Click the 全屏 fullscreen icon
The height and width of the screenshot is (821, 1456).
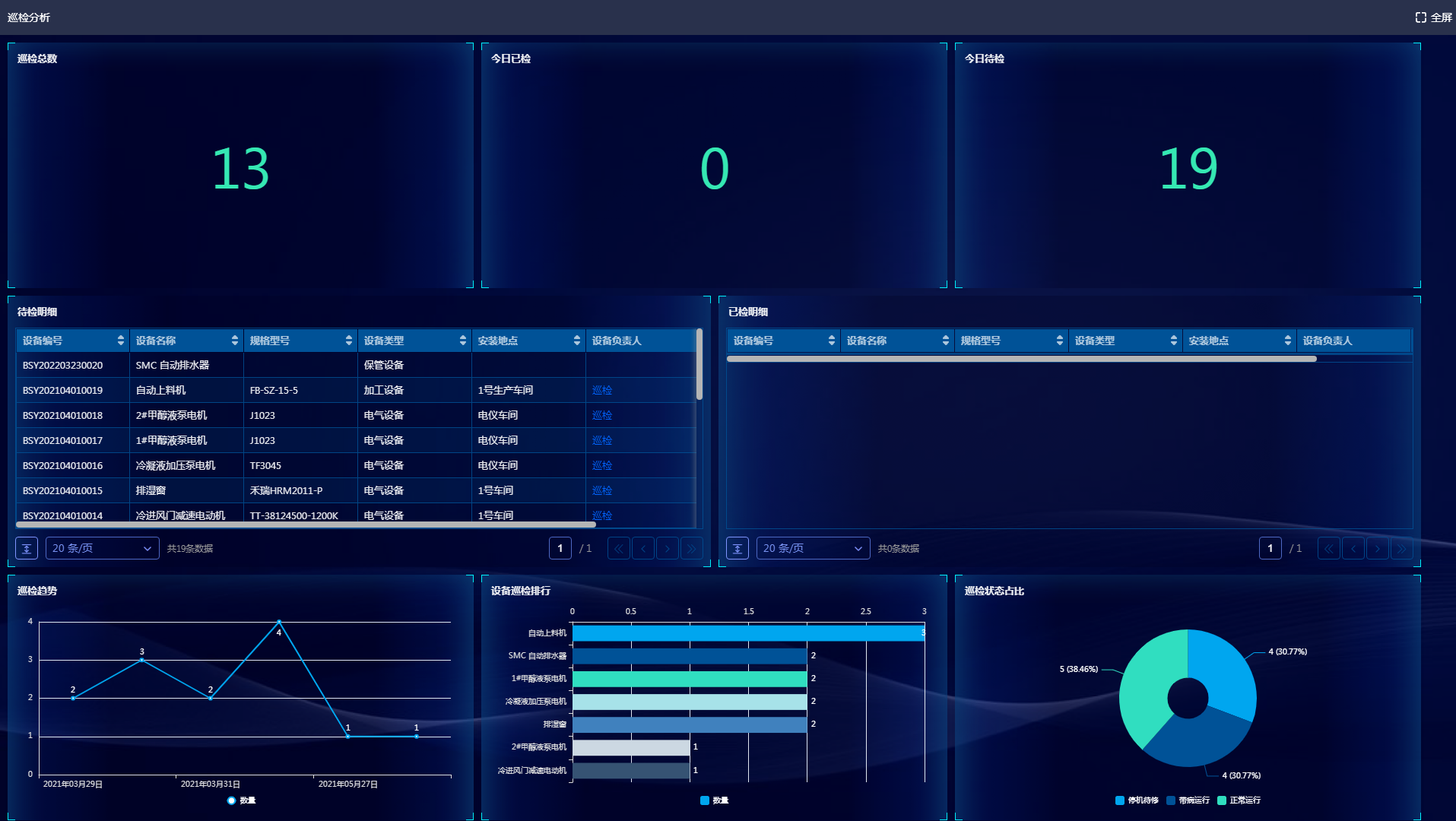(x=1420, y=17)
